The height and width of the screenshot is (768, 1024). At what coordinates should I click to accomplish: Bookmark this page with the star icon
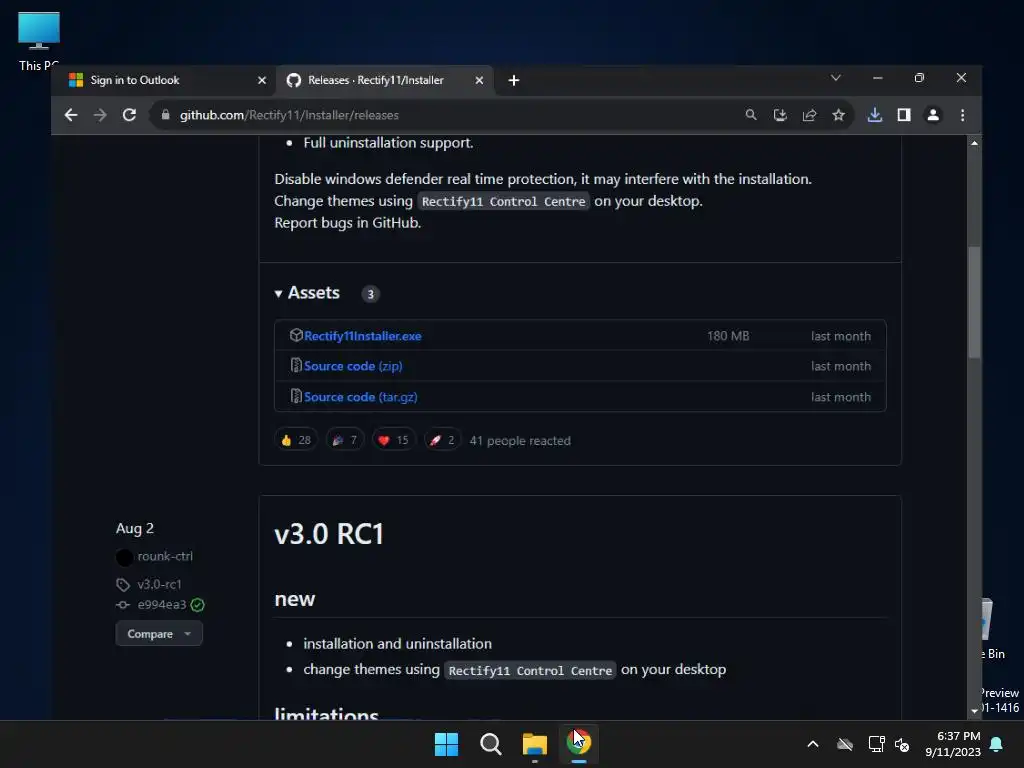pyautogui.click(x=839, y=115)
